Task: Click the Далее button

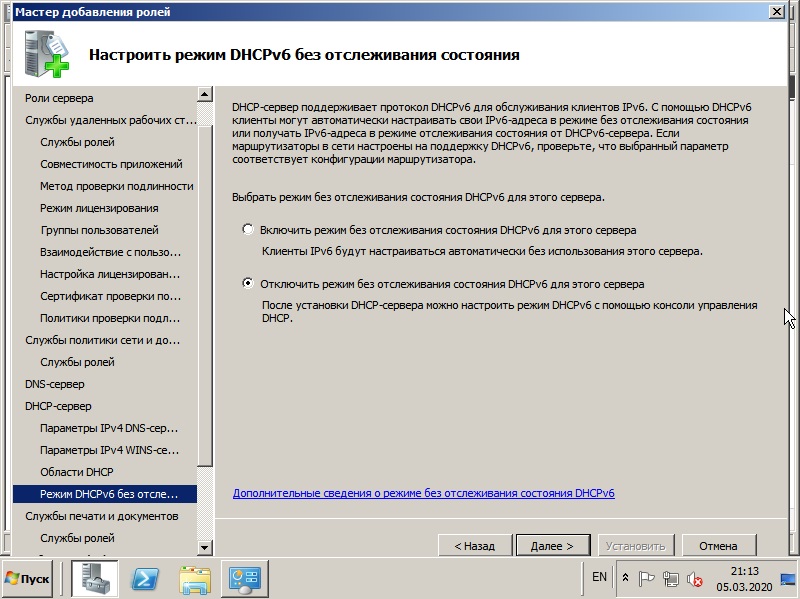Action: [x=553, y=545]
